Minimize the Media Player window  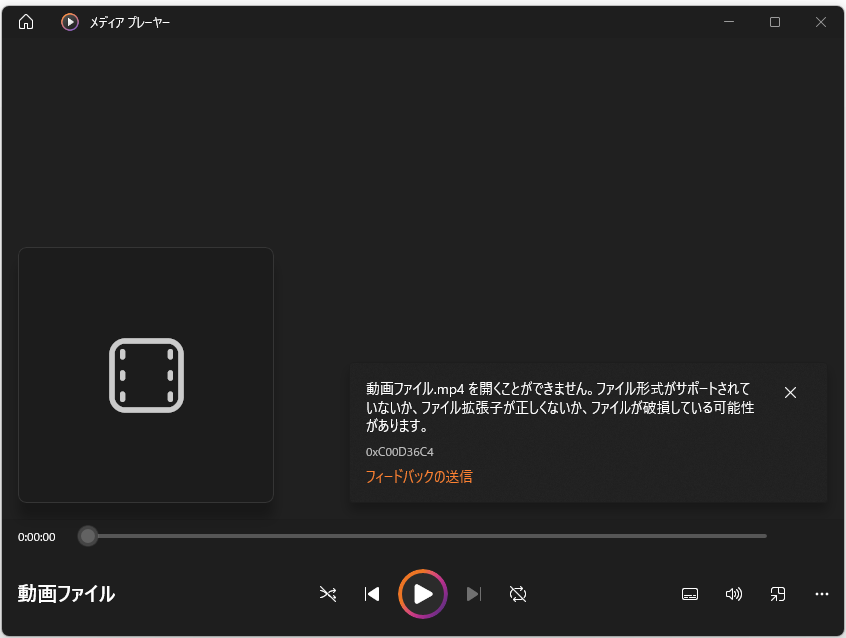(x=728, y=22)
